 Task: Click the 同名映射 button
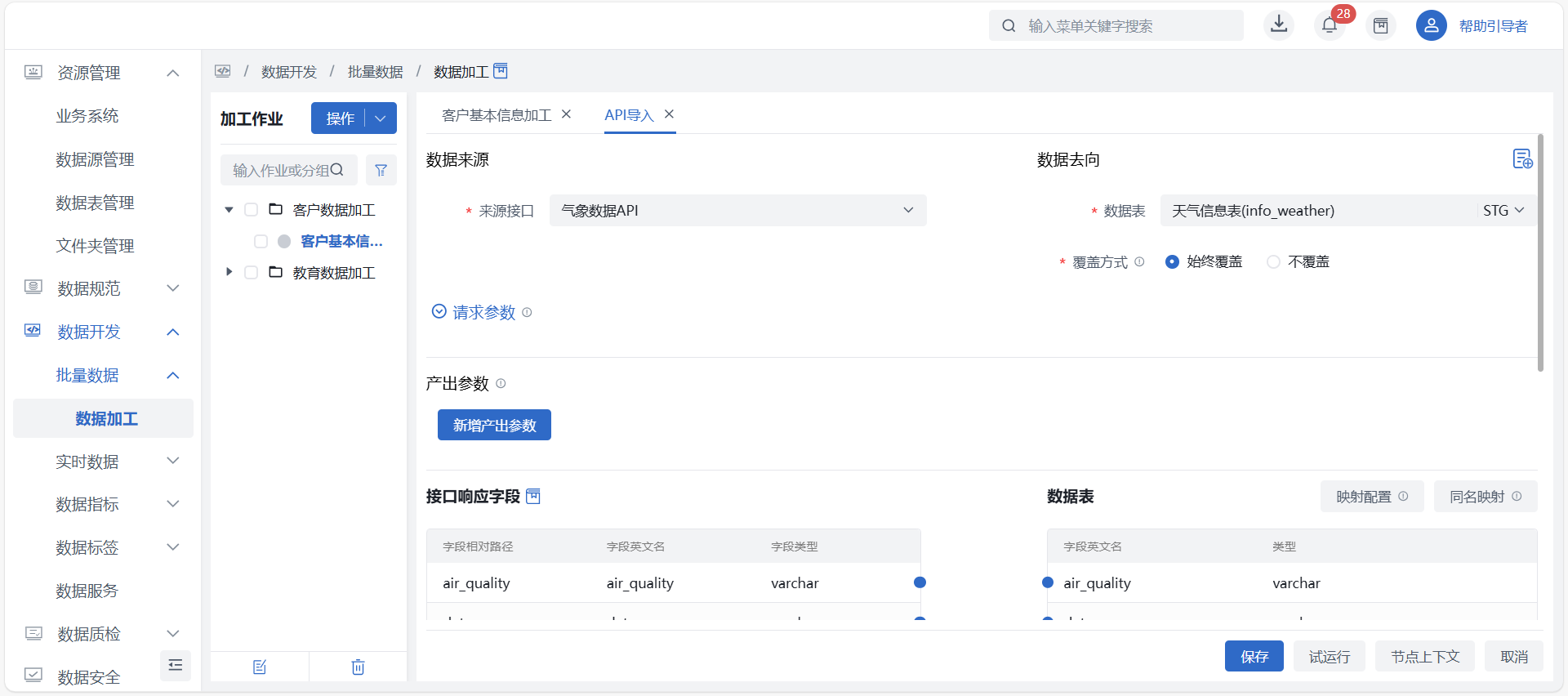pyautogui.click(x=1486, y=496)
